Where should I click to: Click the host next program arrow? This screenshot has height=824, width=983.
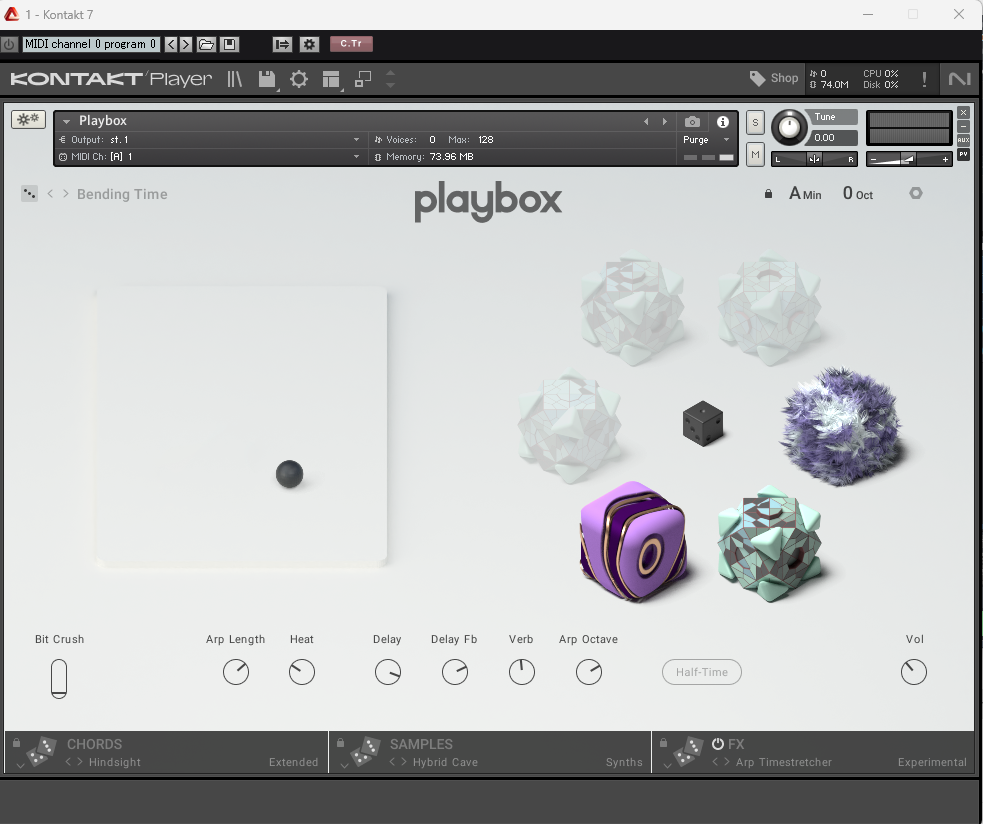click(x=186, y=44)
